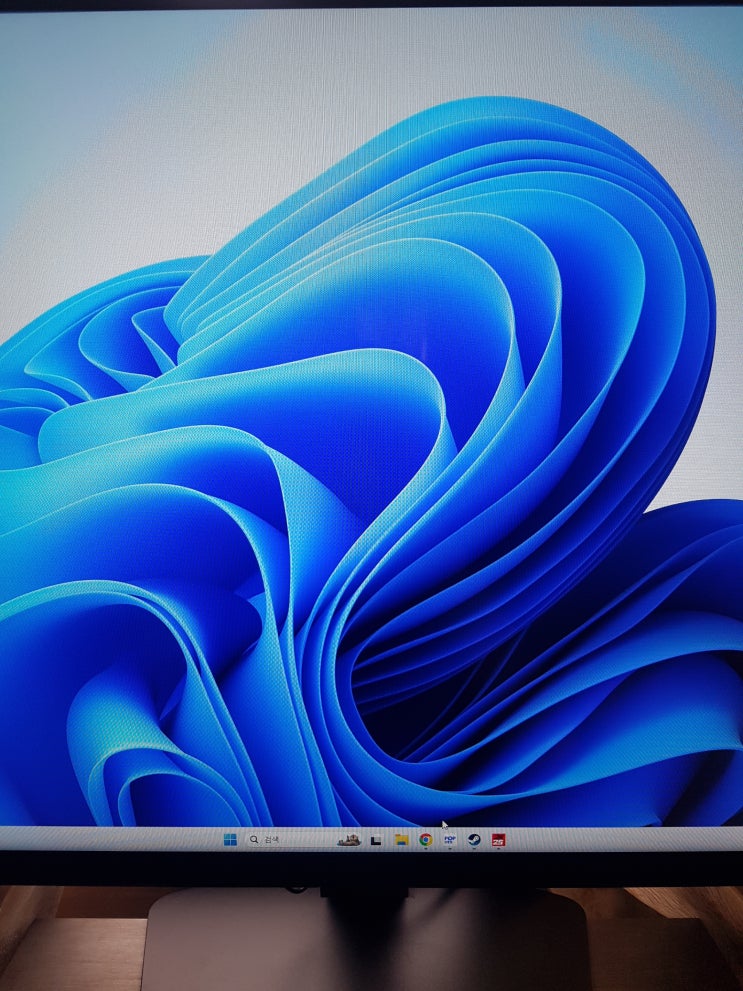Click the taskbar search box labeled 검색
The image size is (743, 991).
coord(303,839)
